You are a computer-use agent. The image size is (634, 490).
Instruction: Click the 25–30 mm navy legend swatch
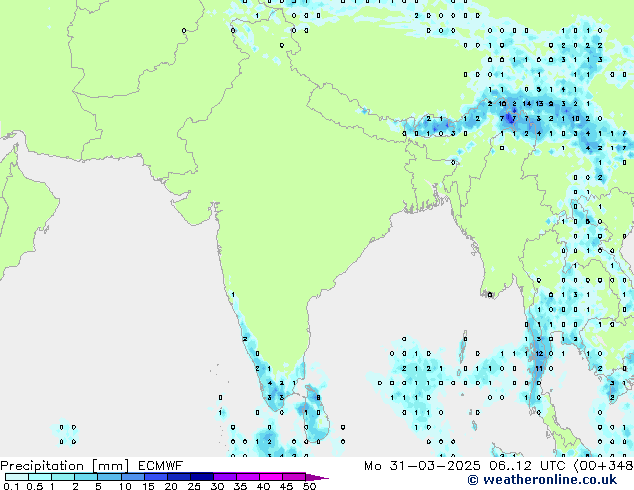[202, 477]
